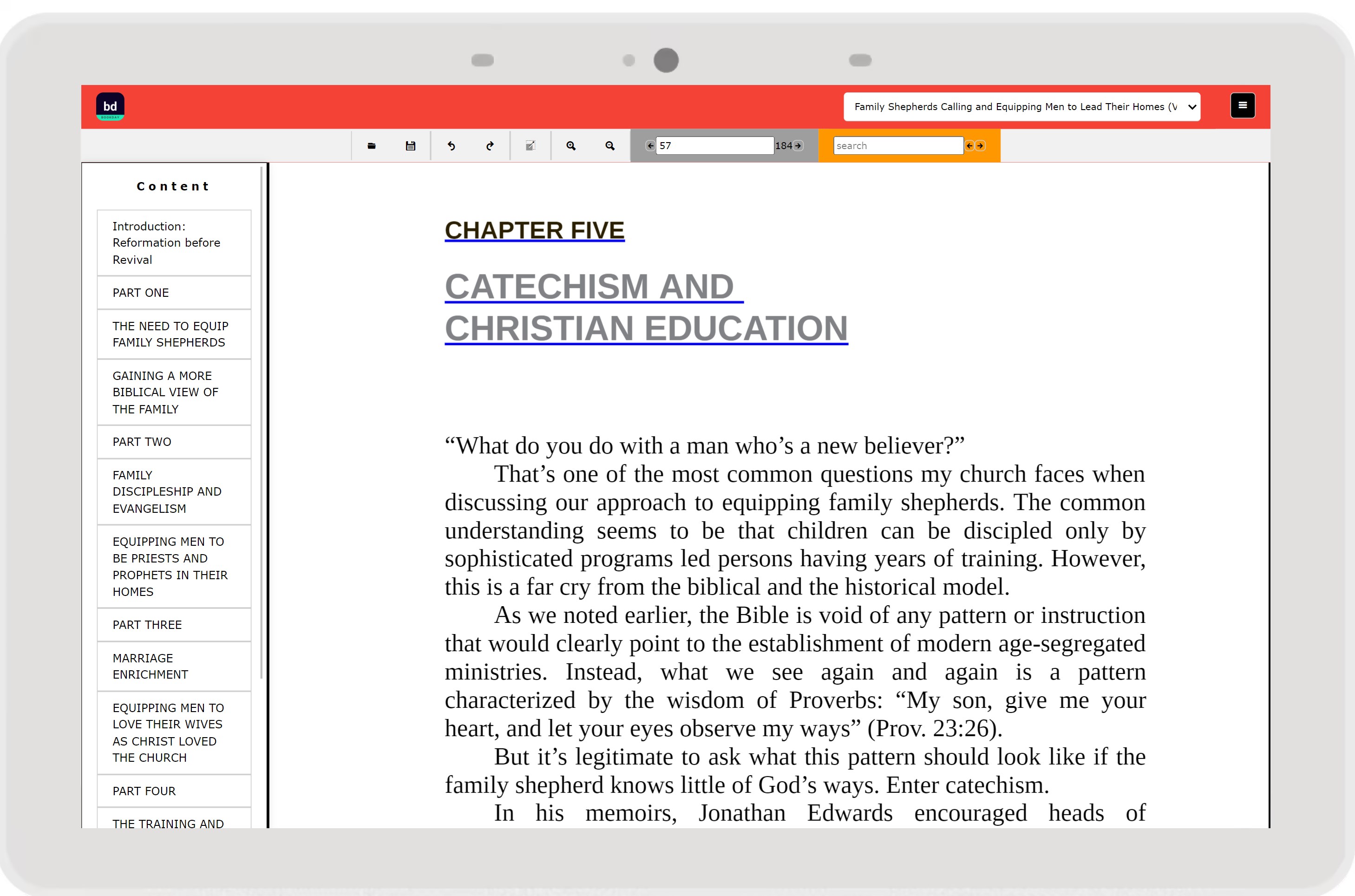Image resolution: width=1355 pixels, height=896 pixels.
Task: Click the bd Bookday logo
Action: pos(110,107)
